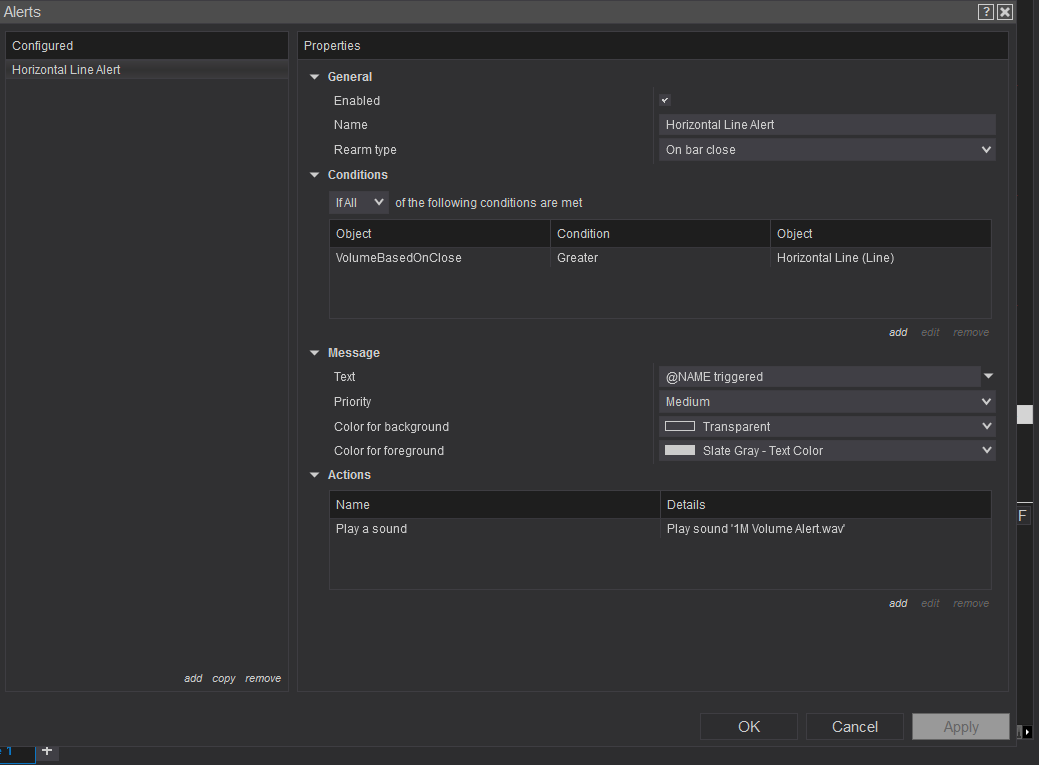The image size is (1039, 765).
Task: Click the background color Transparent swatch
Action: [x=680, y=427]
